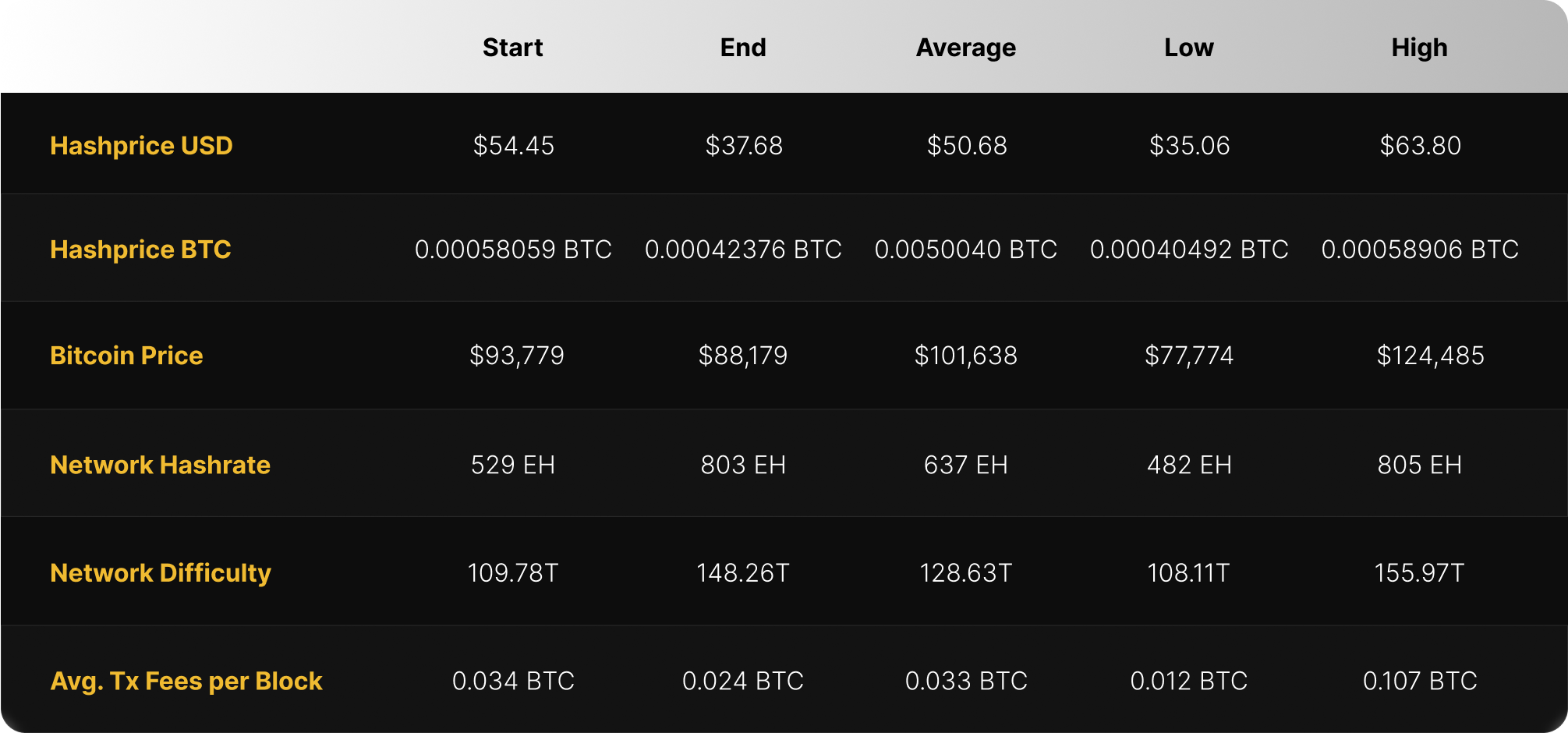
Task: Select the Network Hashrate row label
Action: (160, 465)
